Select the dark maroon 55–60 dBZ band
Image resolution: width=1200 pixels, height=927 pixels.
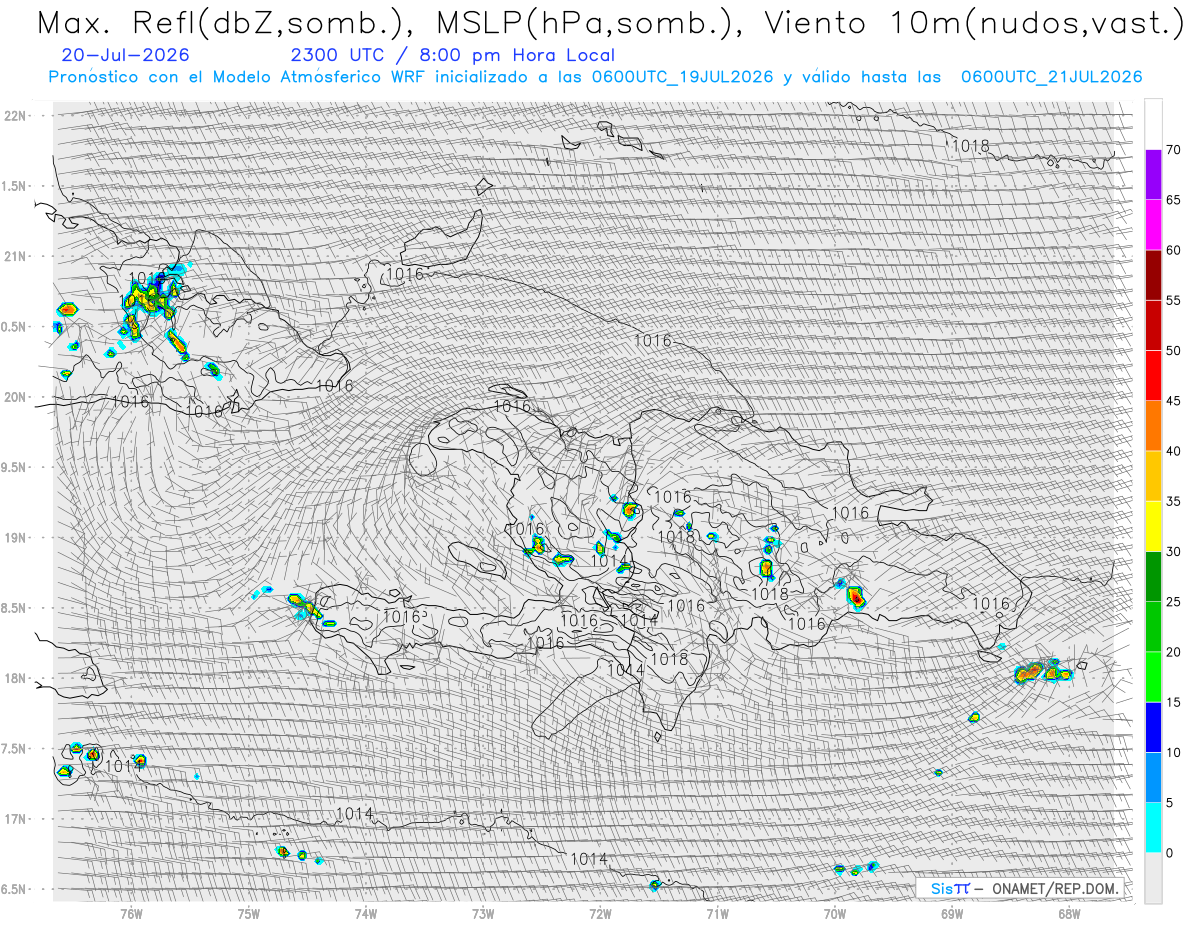tap(1153, 275)
